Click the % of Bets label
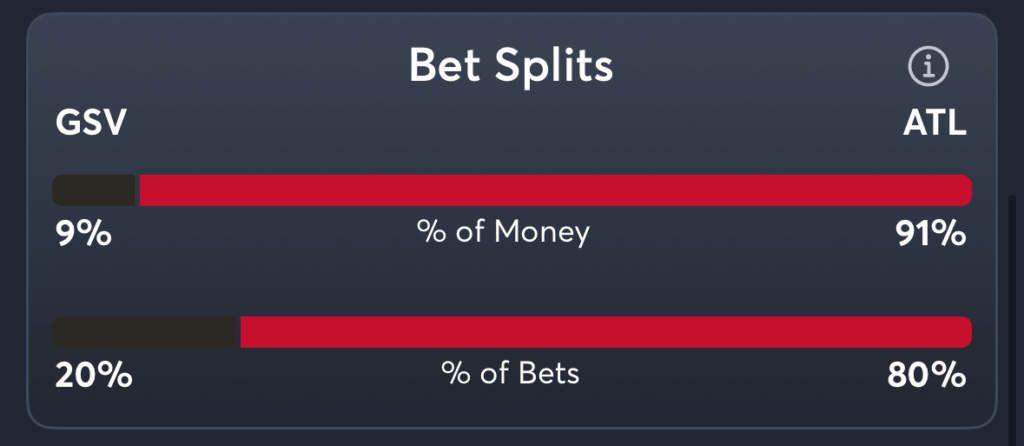The height and width of the screenshot is (446, 1024). 510,374
